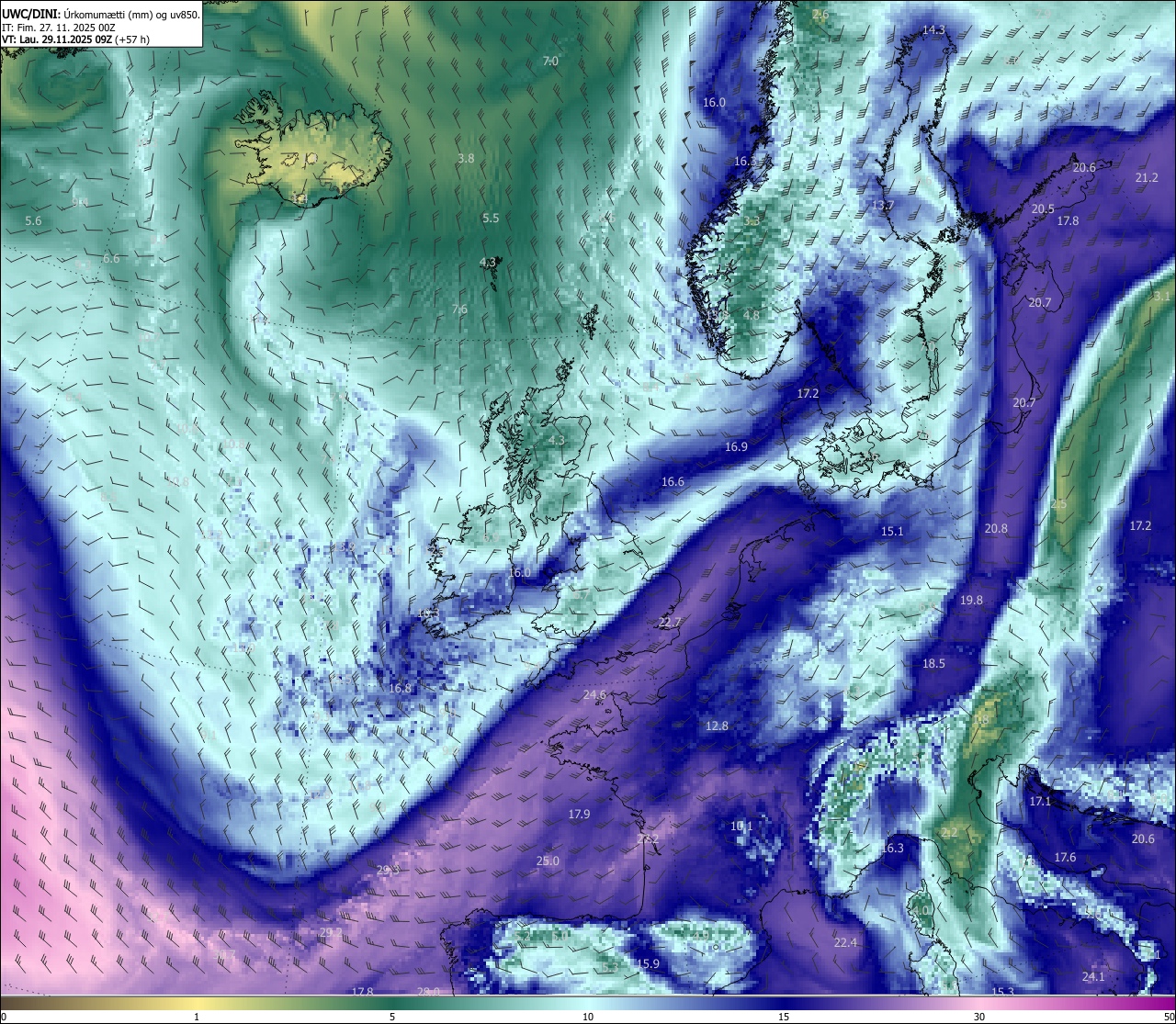Click the map value 7.0
This screenshot has width=1176, height=1024.
(550, 62)
